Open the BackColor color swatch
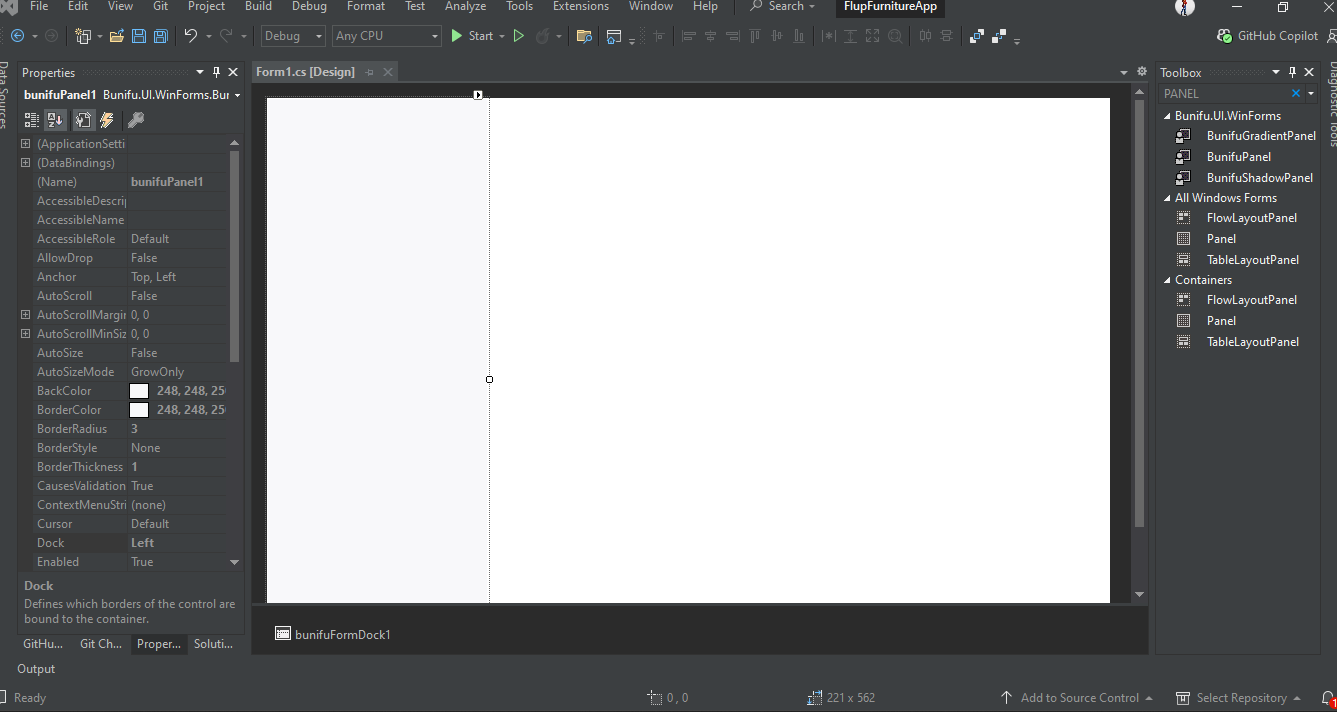The width and height of the screenshot is (1337, 712). click(x=140, y=390)
